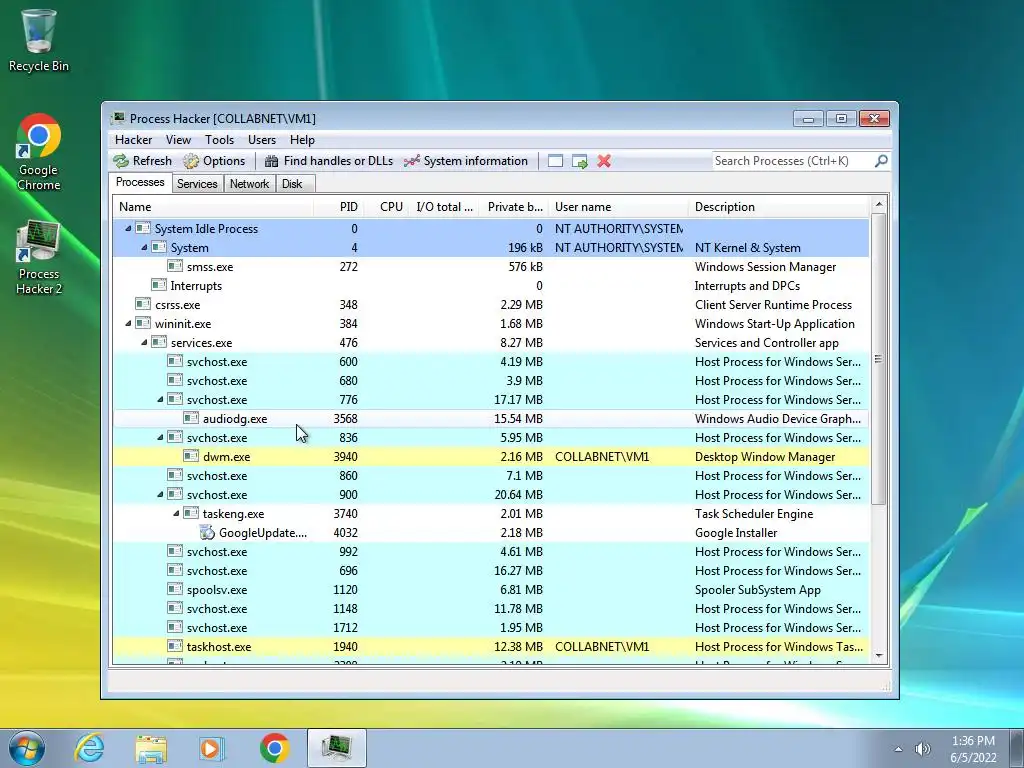Select the spoolsv.exe process row
This screenshot has height=768, width=1024.
[x=491, y=589]
